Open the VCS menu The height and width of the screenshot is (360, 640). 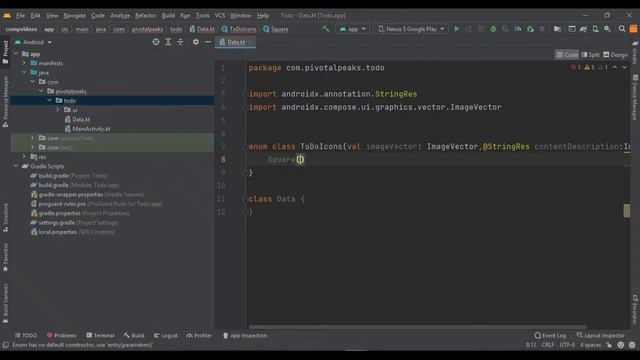pos(220,16)
